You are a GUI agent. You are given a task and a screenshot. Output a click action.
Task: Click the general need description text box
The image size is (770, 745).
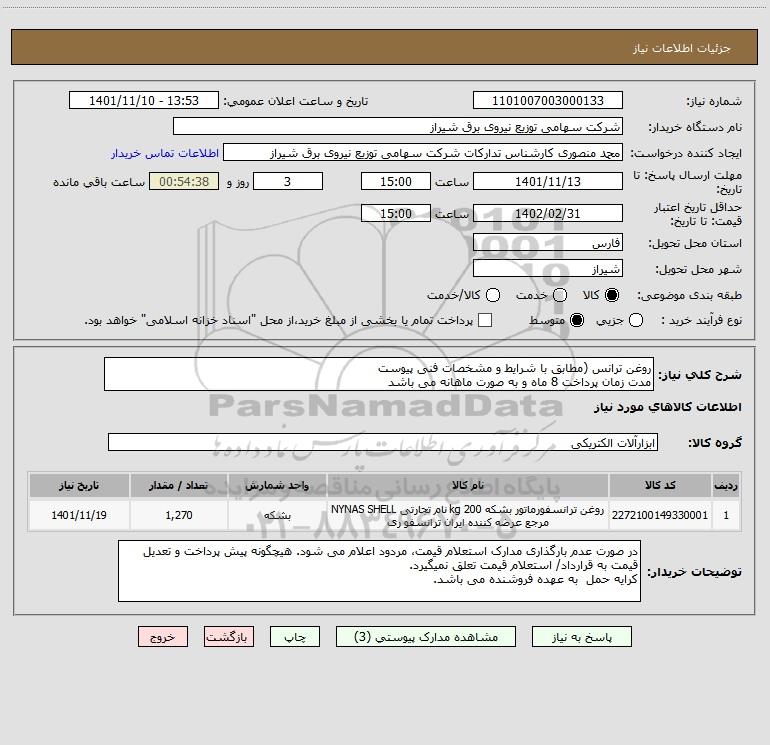pos(379,374)
